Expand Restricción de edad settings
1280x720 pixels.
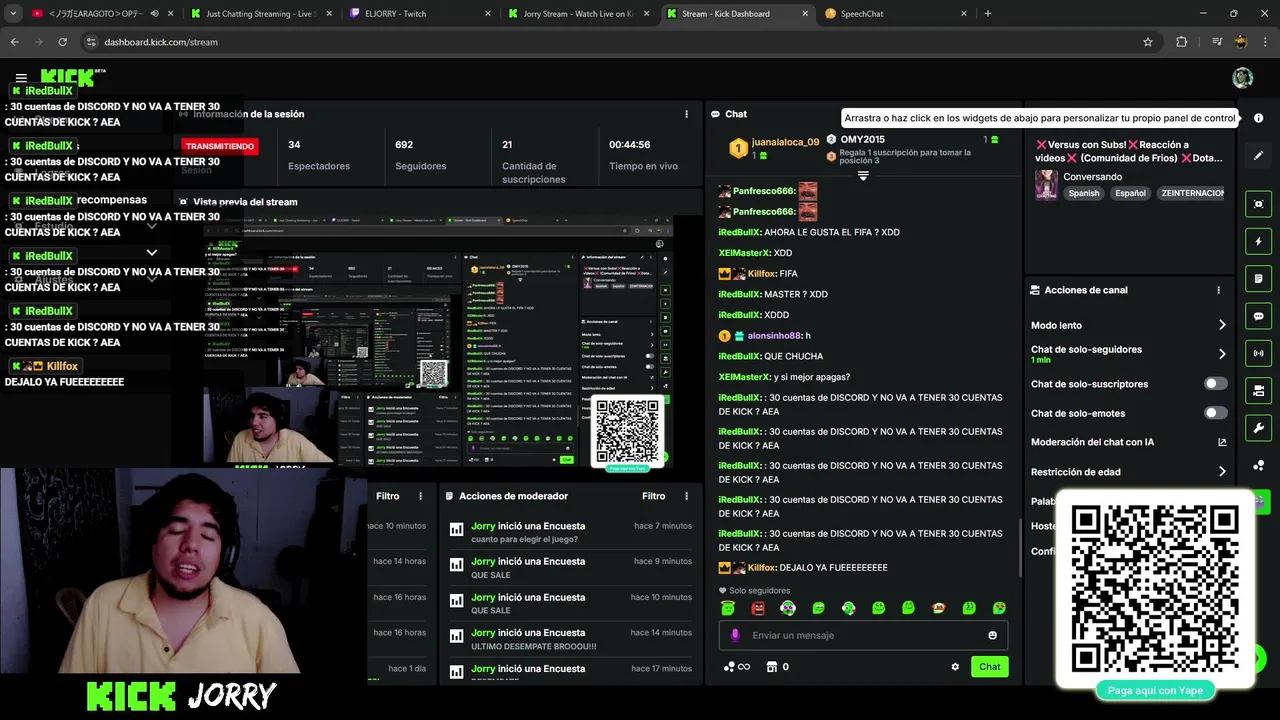(1222, 472)
